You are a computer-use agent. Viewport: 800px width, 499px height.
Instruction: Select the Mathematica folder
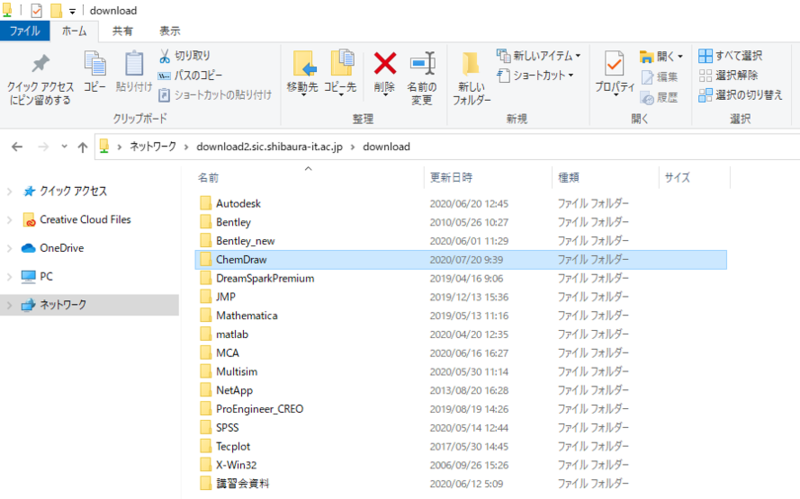coord(247,316)
